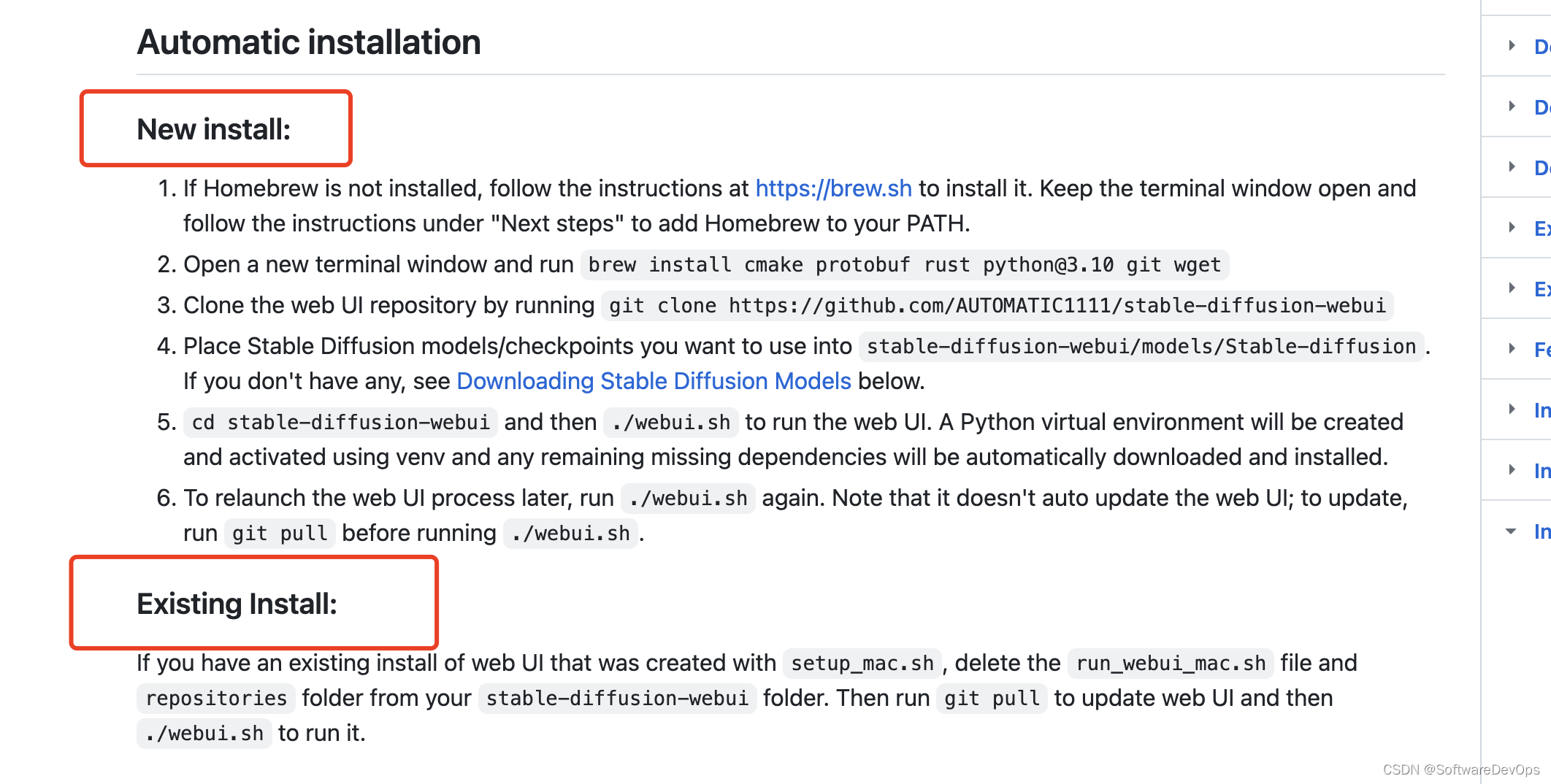This screenshot has height=784, width=1551.
Task: Open Downloading Stable Diffusion Models link
Action: (x=654, y=381)
